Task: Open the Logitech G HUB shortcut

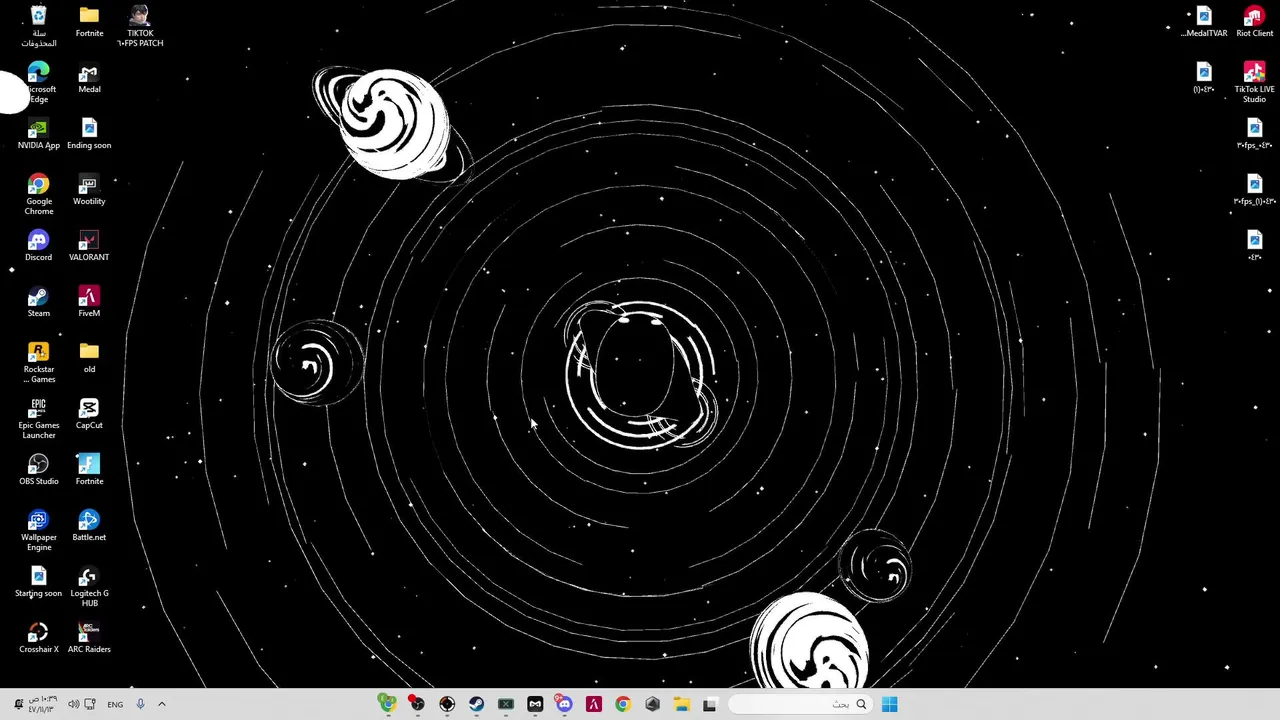Action: coord(89,586)
